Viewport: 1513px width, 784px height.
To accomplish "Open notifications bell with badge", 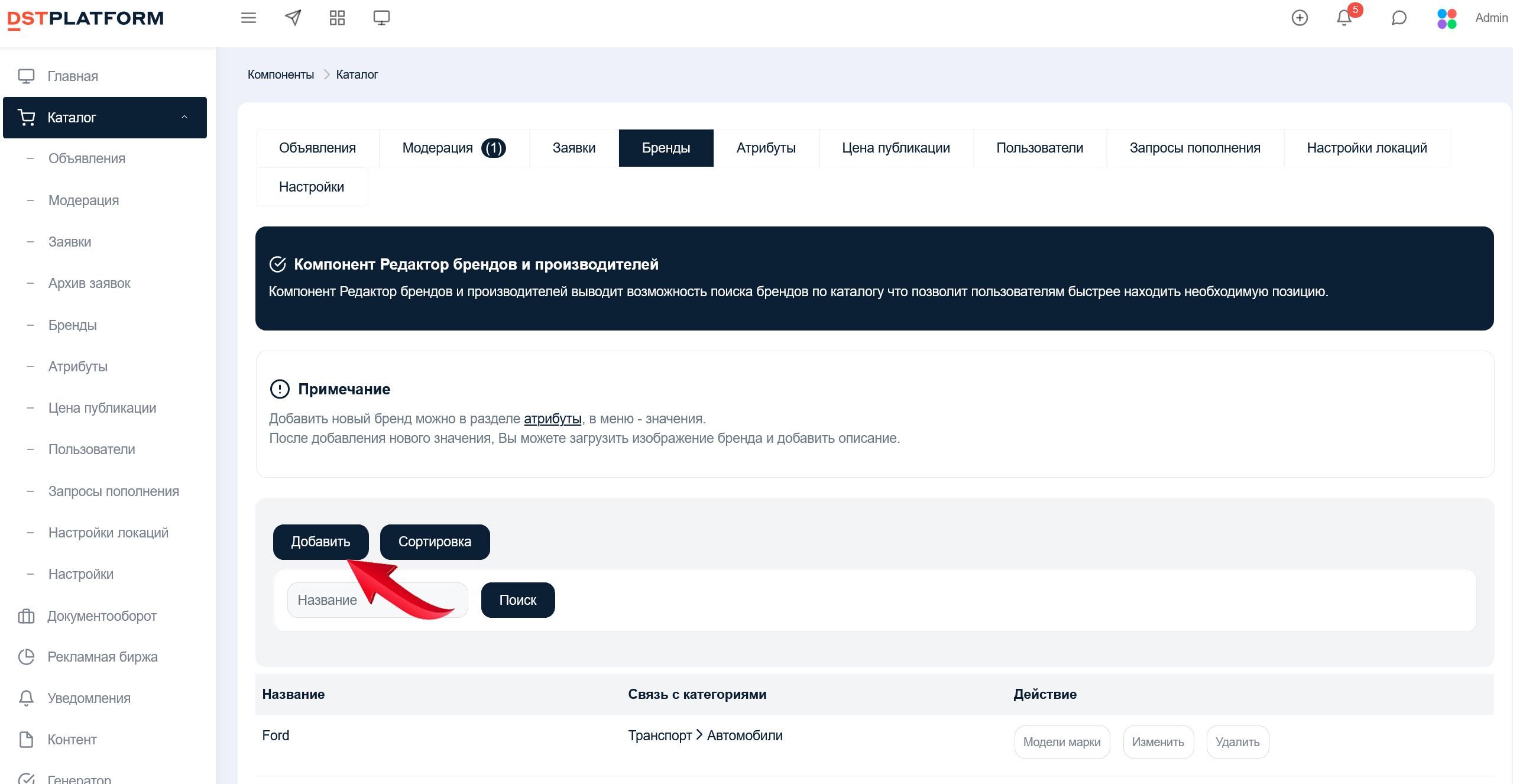I will [1344, 18].
